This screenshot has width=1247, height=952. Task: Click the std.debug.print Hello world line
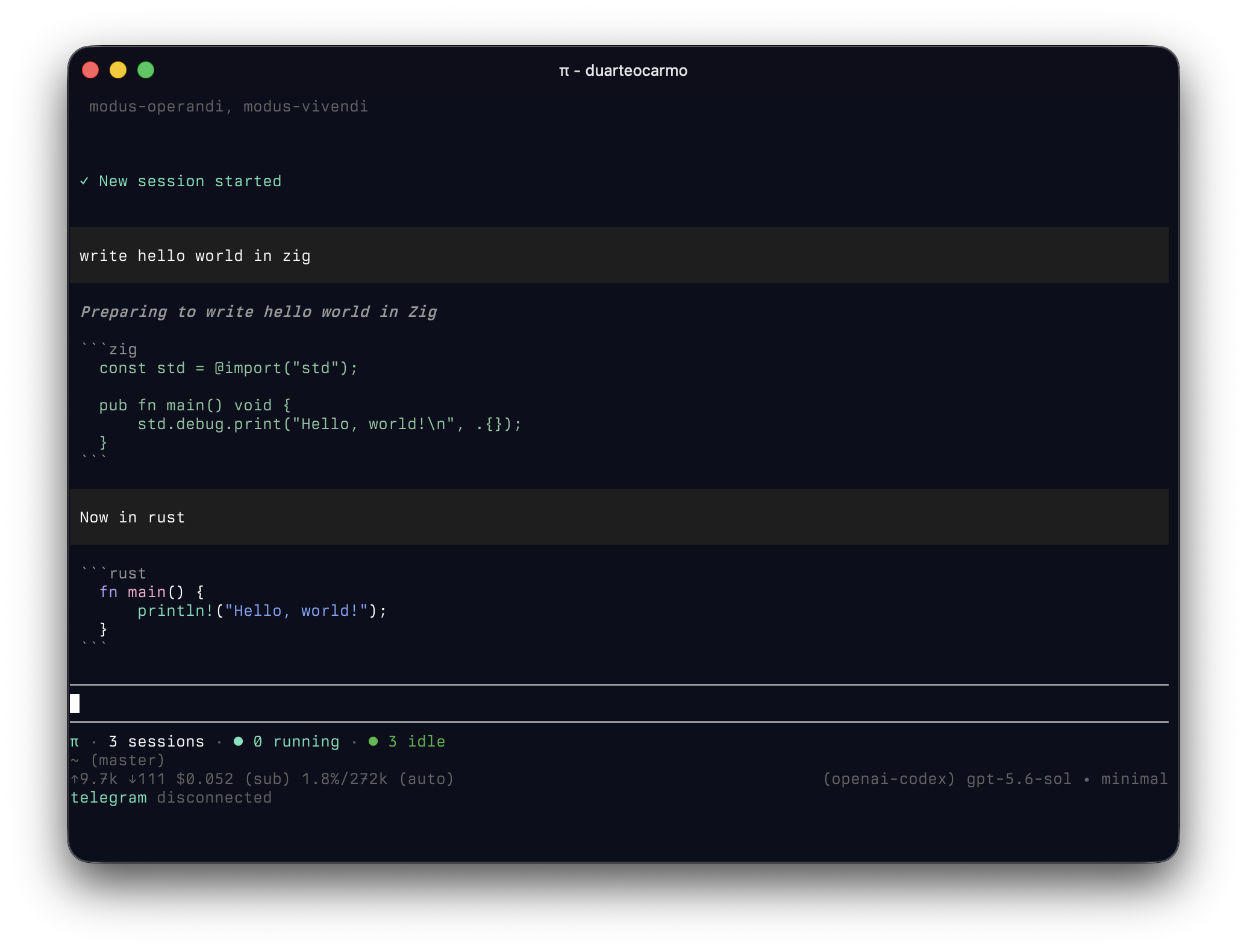(330, 424)
